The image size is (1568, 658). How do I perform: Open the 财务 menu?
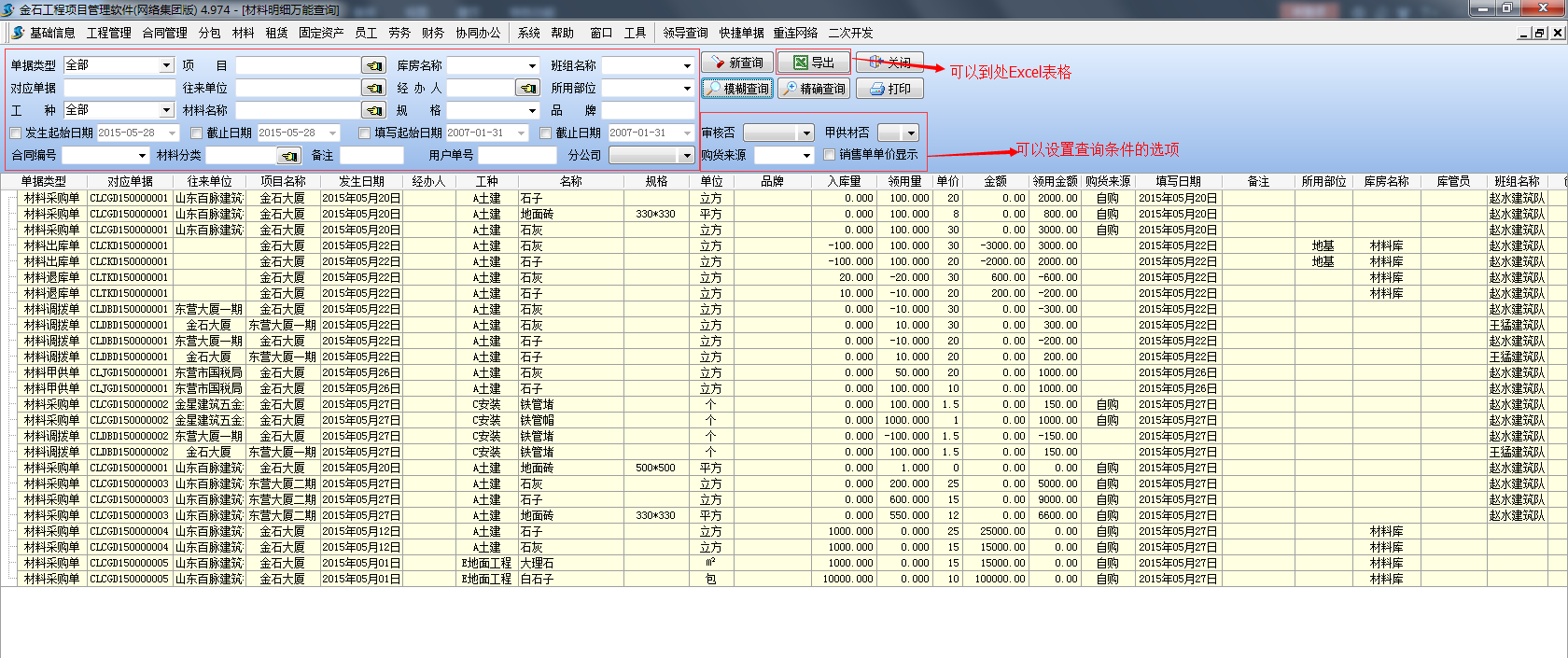pyautogui.click(x=432, y=33)
